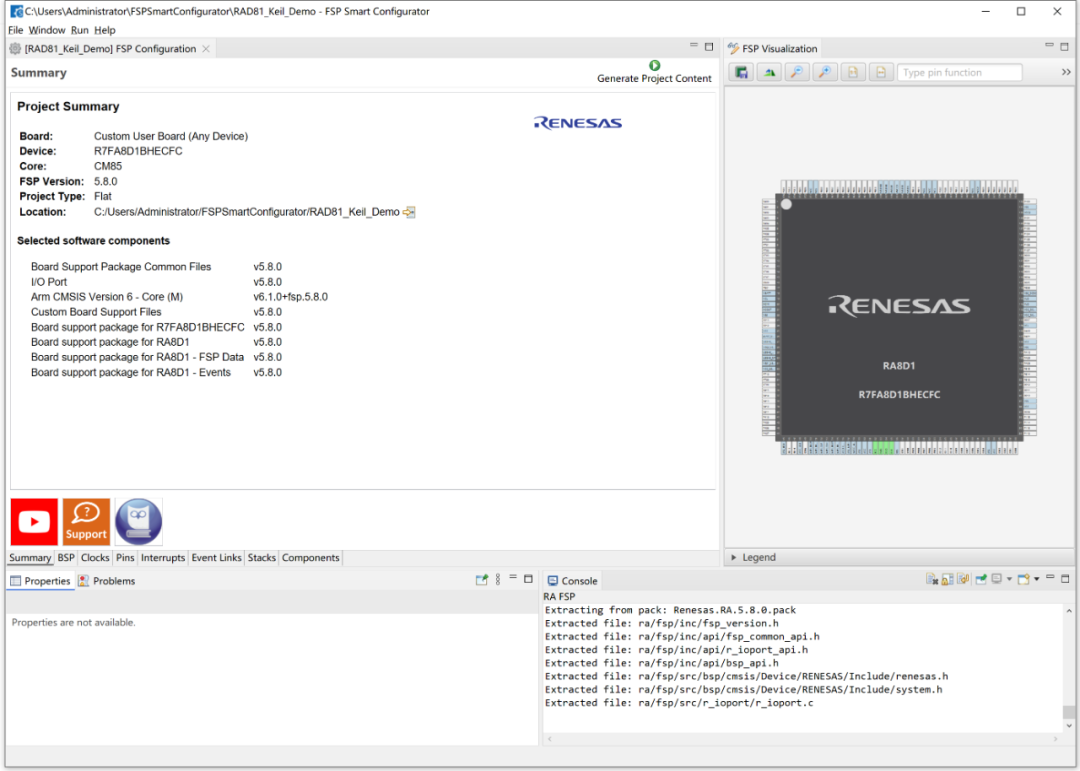
Task: Open the owl knowledge base icon
Action: point(138,521)
